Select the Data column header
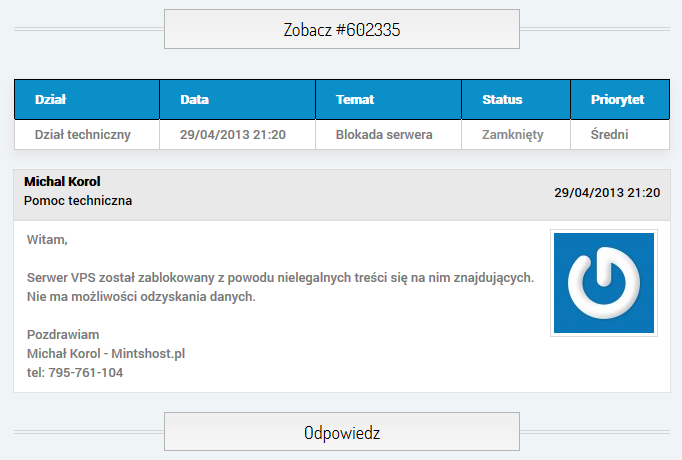682x460 pixels. pos(237,100)
